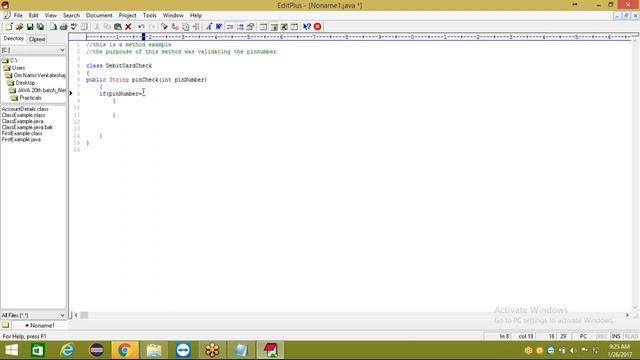The image size is (640, 360).
Task: Select the C:\ folder in tree
Action: point(13,60)
